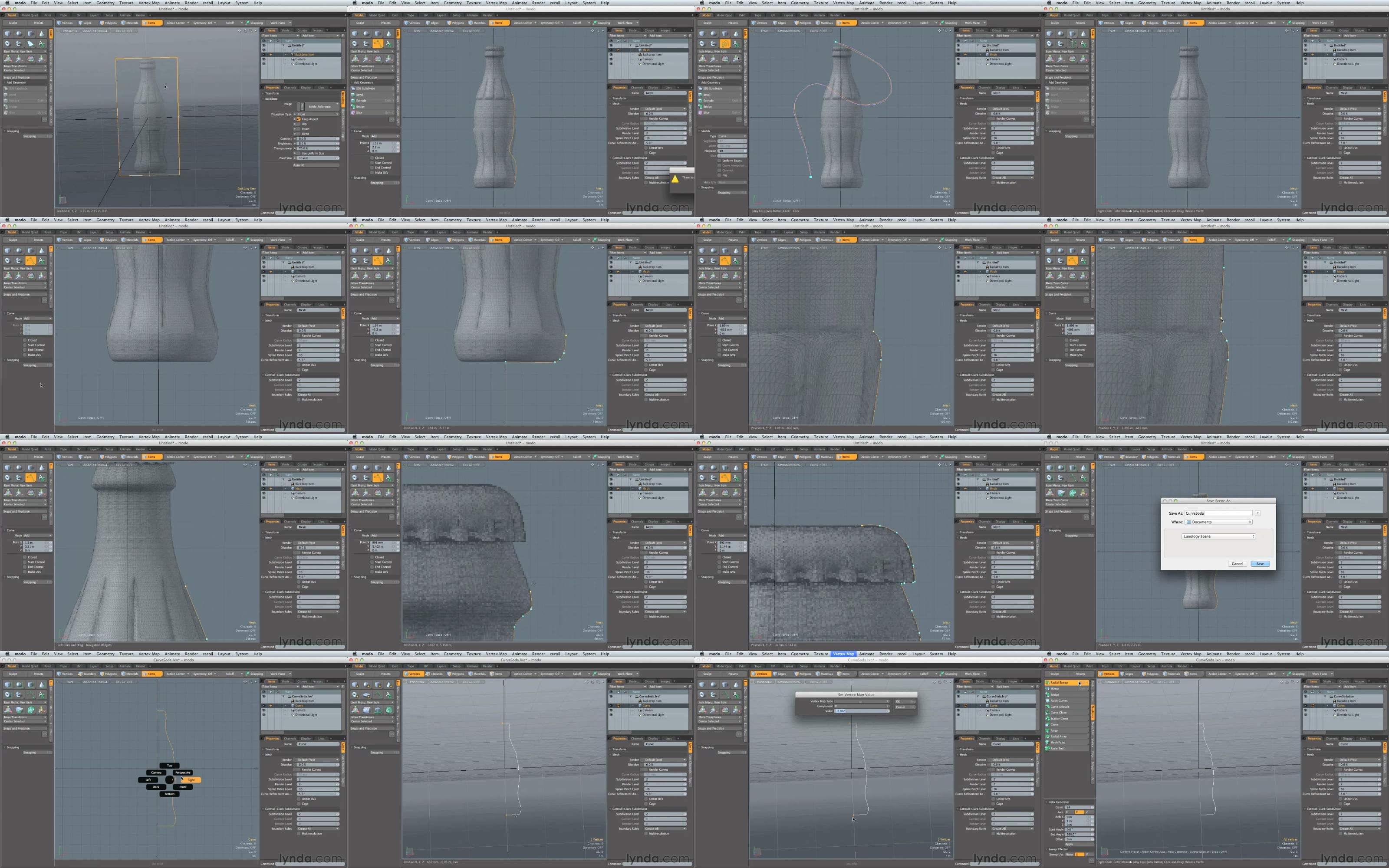Click the Save As filename field
1389x868 pixels.
coord(1218,513)
